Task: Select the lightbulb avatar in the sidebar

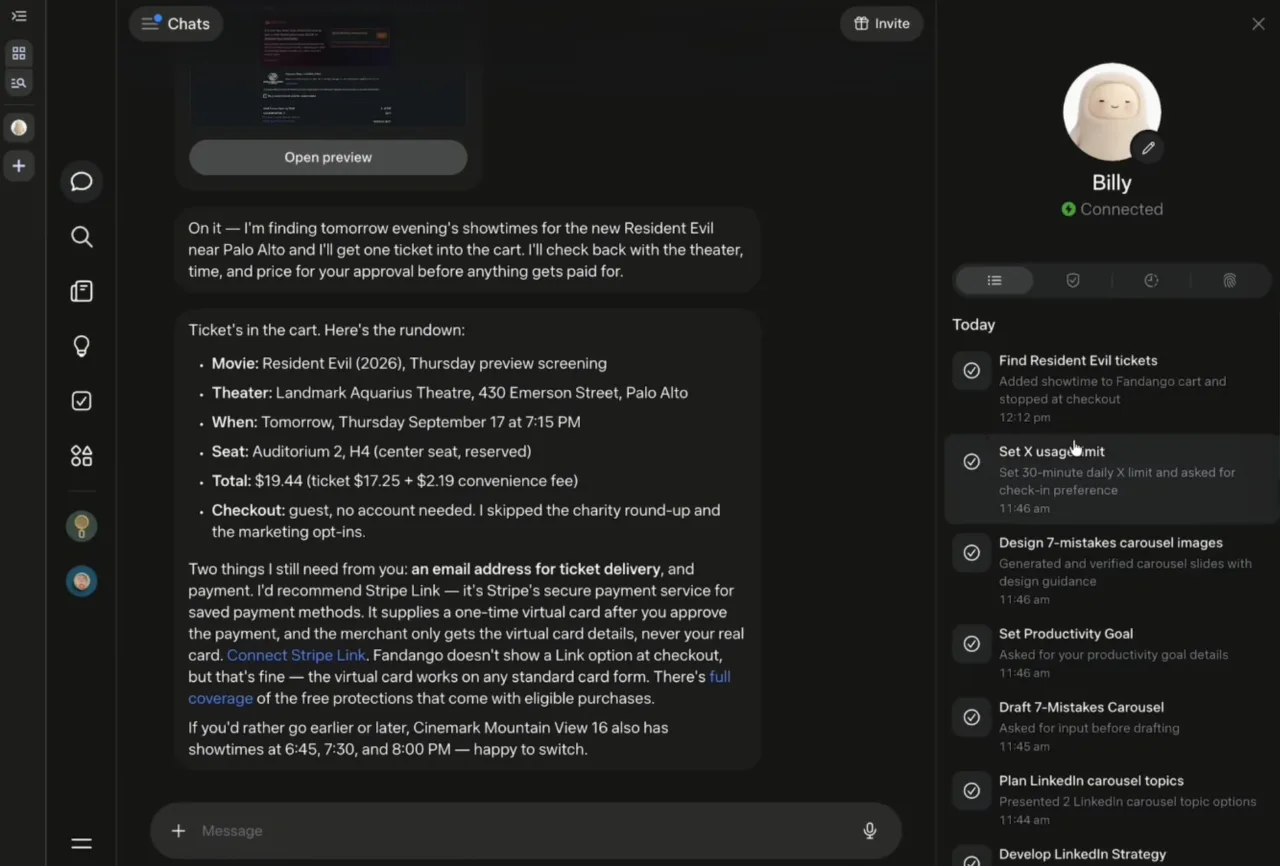Action: click(82, 526)
